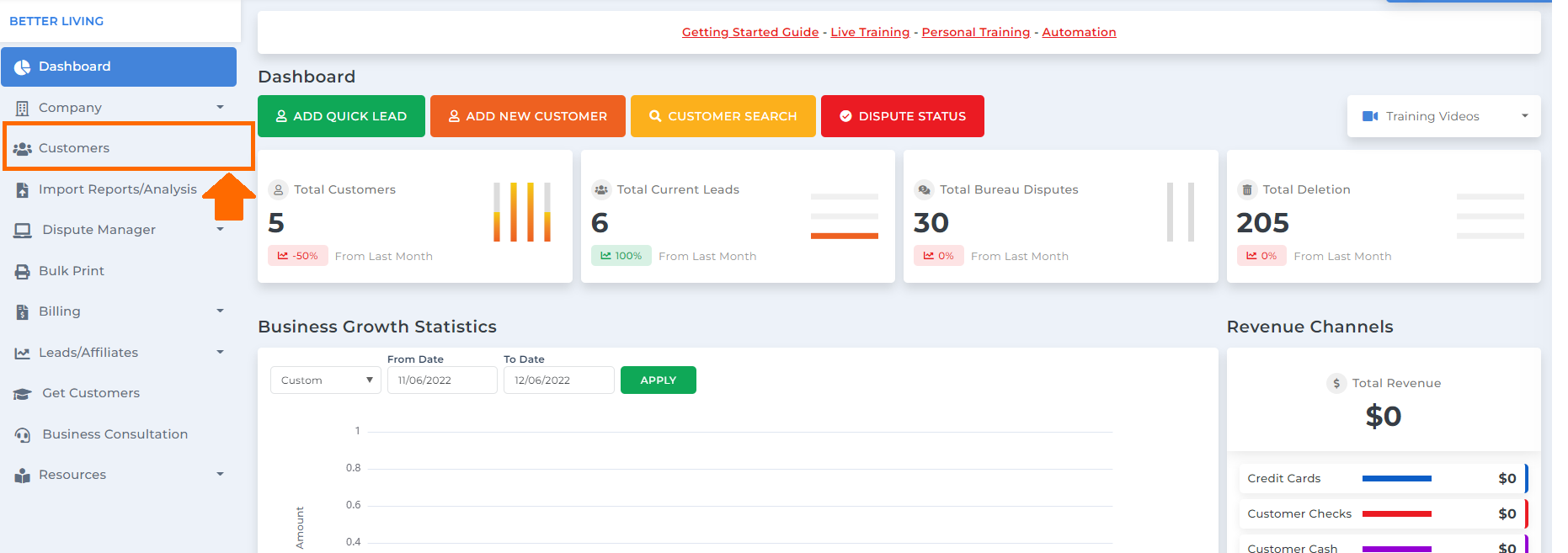This screenshot has height=553, width=1568.
Task: Click the Bulk Print printer icon
Action: [23, 271]
